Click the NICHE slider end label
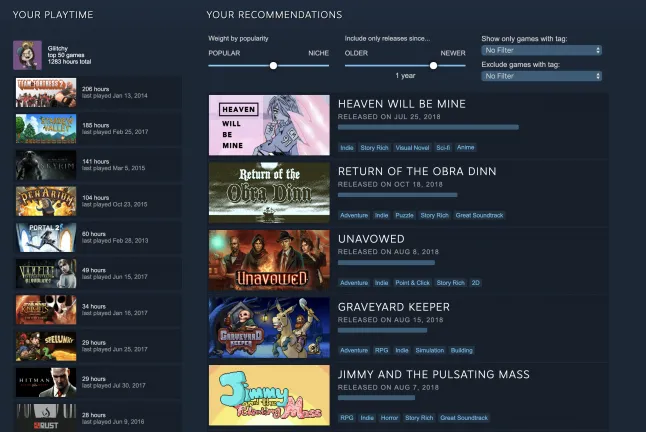The height and width of the screenshot is (432, 646). 318,53
